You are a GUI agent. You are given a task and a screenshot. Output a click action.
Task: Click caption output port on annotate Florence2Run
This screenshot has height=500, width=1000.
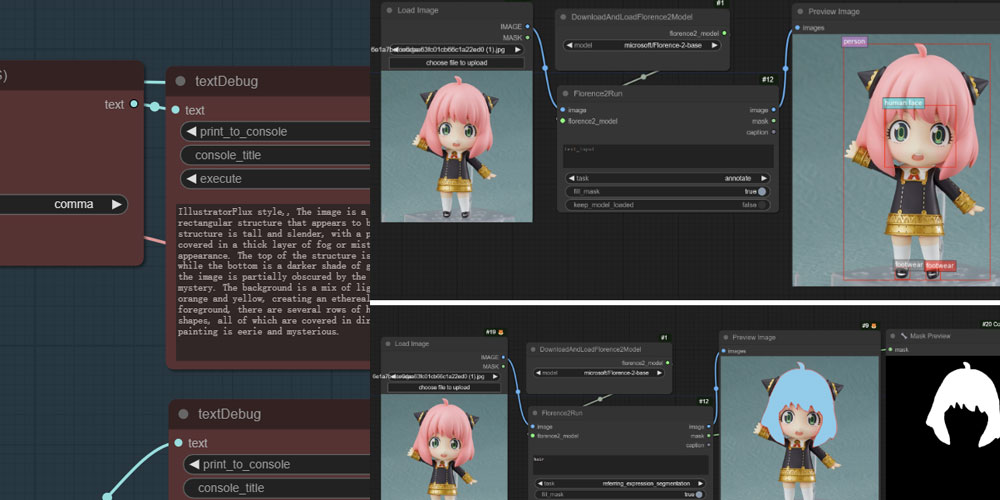[x=774, y=132]
